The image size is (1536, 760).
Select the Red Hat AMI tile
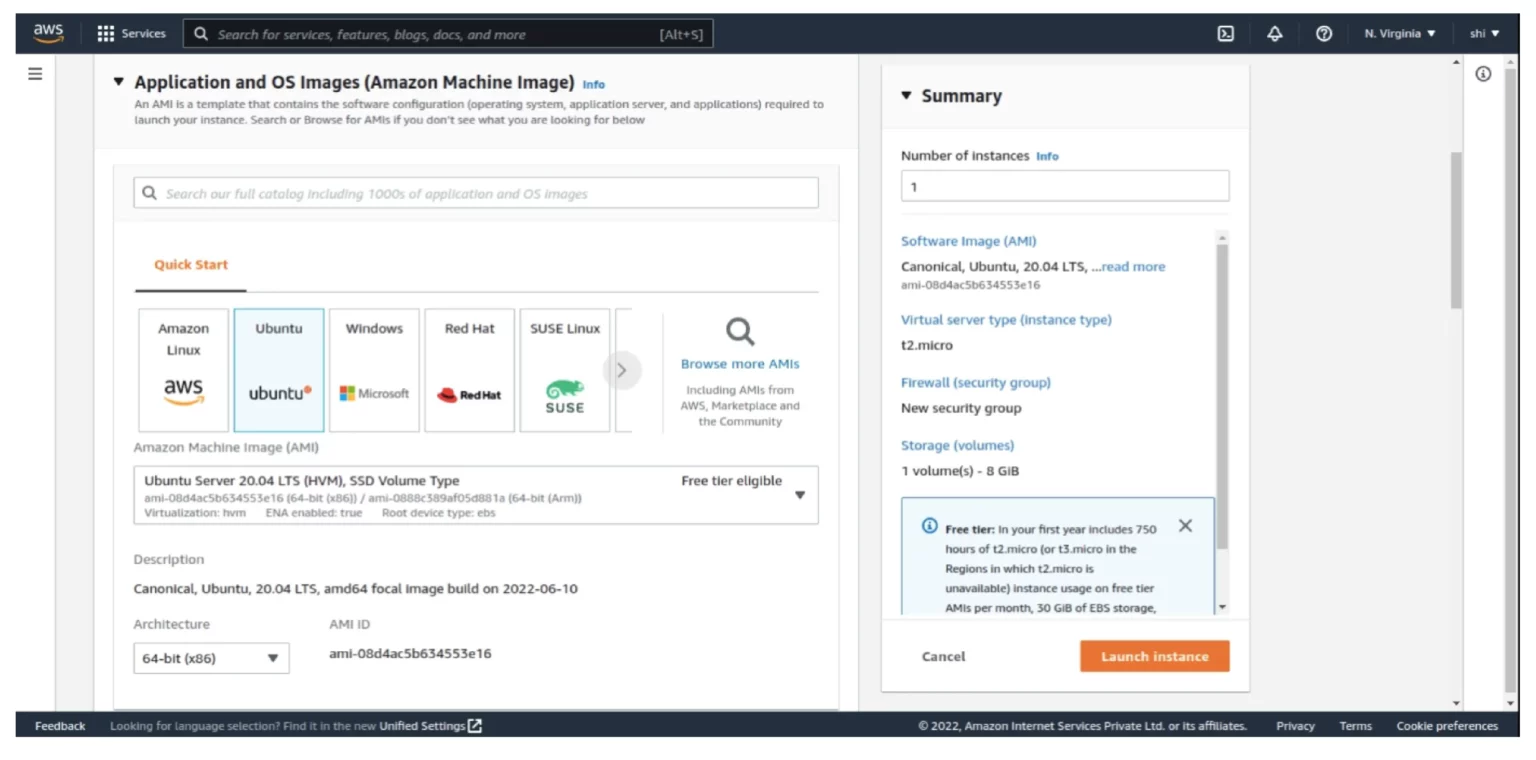[469, 369]
